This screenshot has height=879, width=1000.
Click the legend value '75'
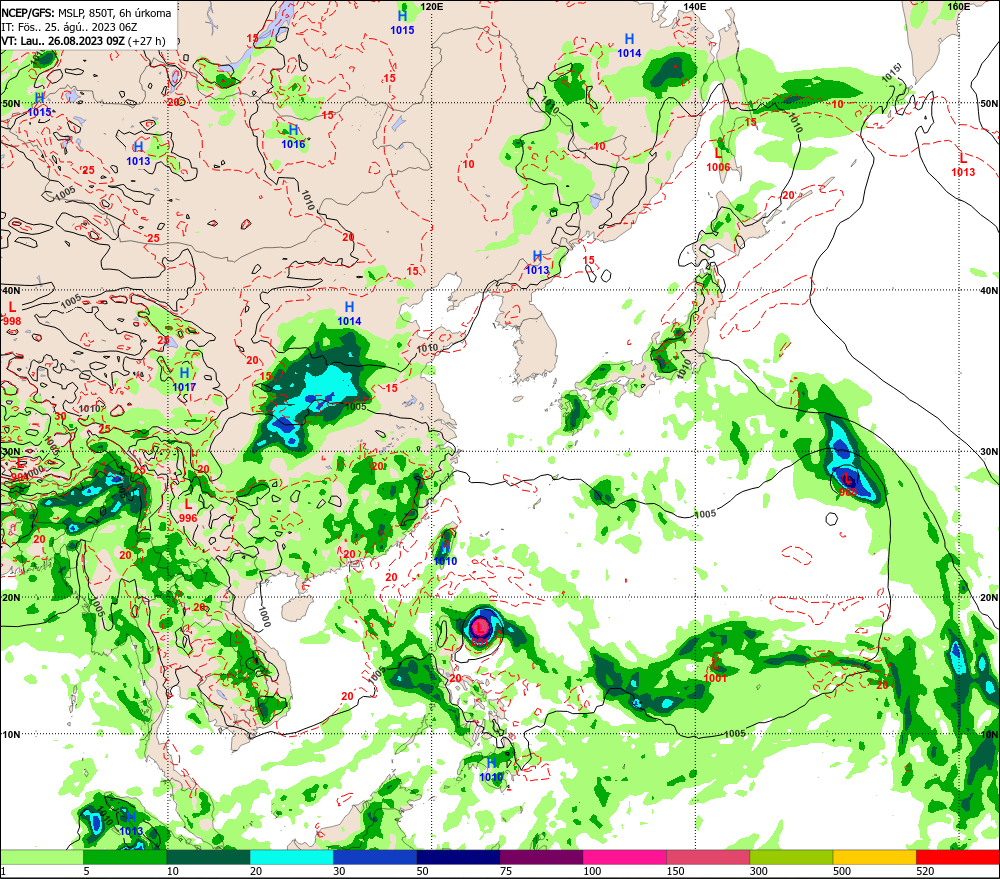click(506, 871)
